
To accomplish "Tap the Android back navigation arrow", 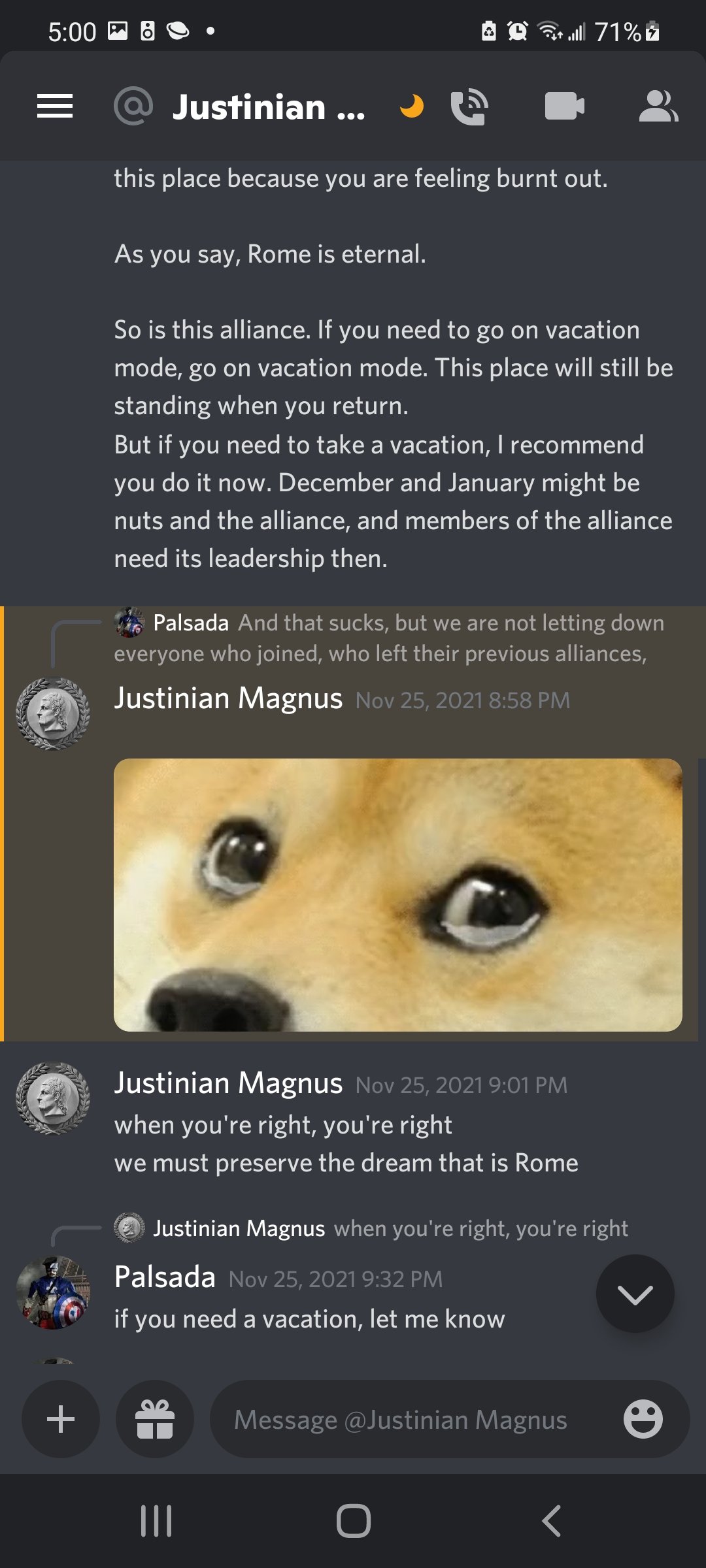I will 551,1521.
